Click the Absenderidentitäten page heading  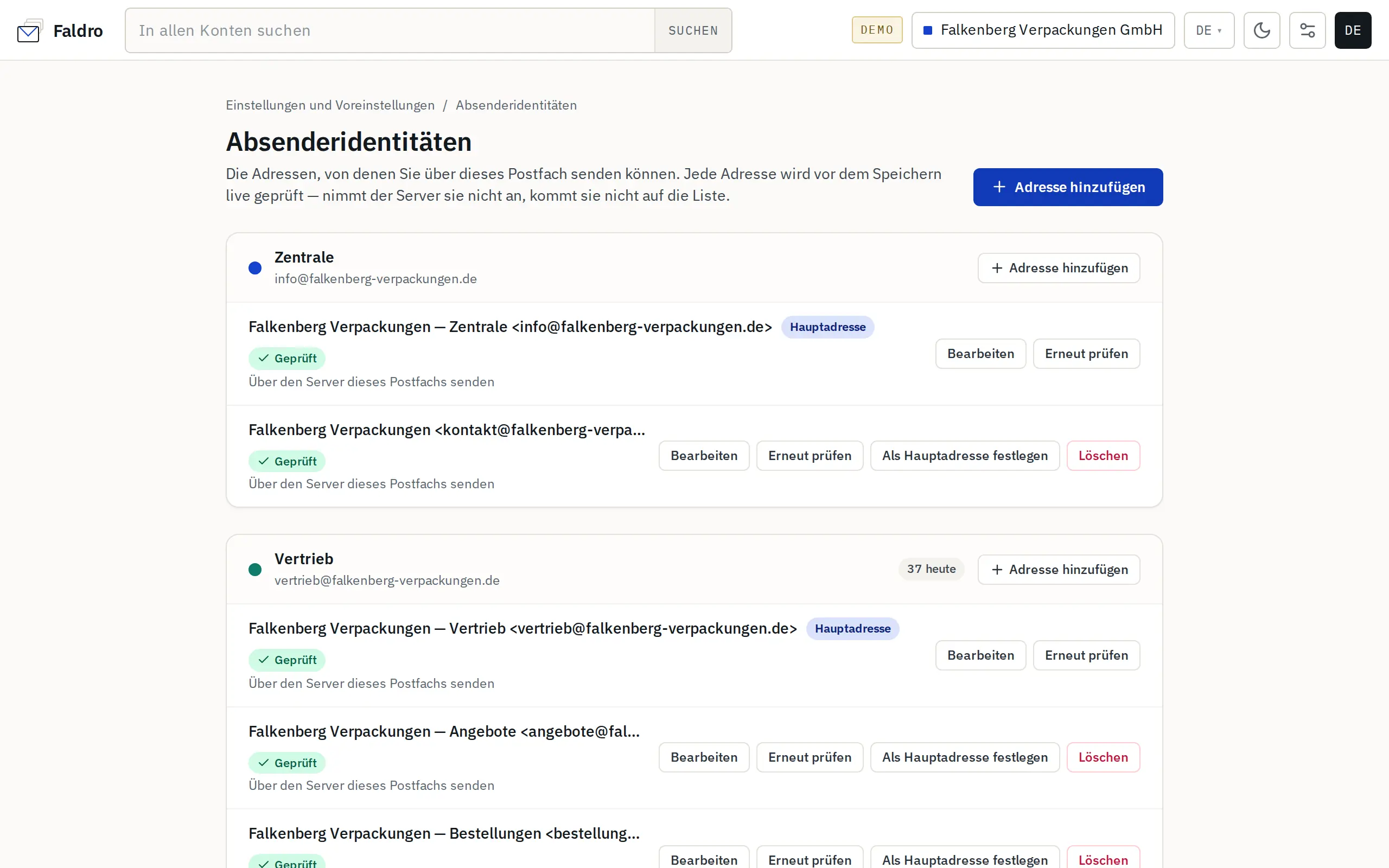[348, 142]
